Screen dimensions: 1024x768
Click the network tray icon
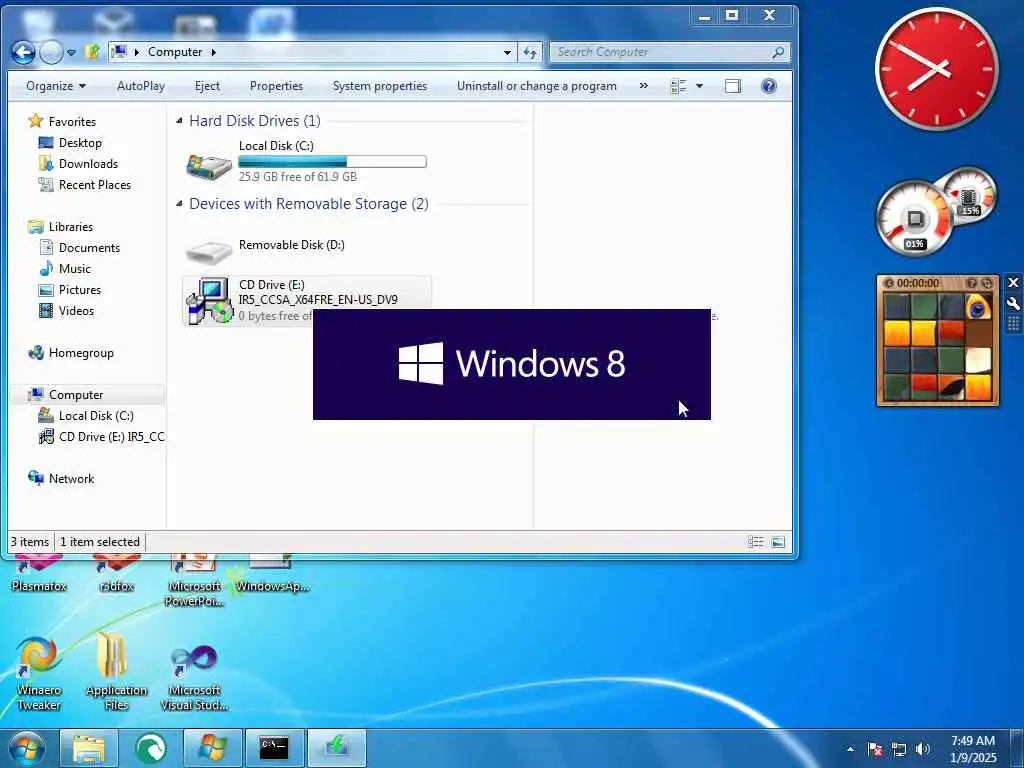[899, 749]
